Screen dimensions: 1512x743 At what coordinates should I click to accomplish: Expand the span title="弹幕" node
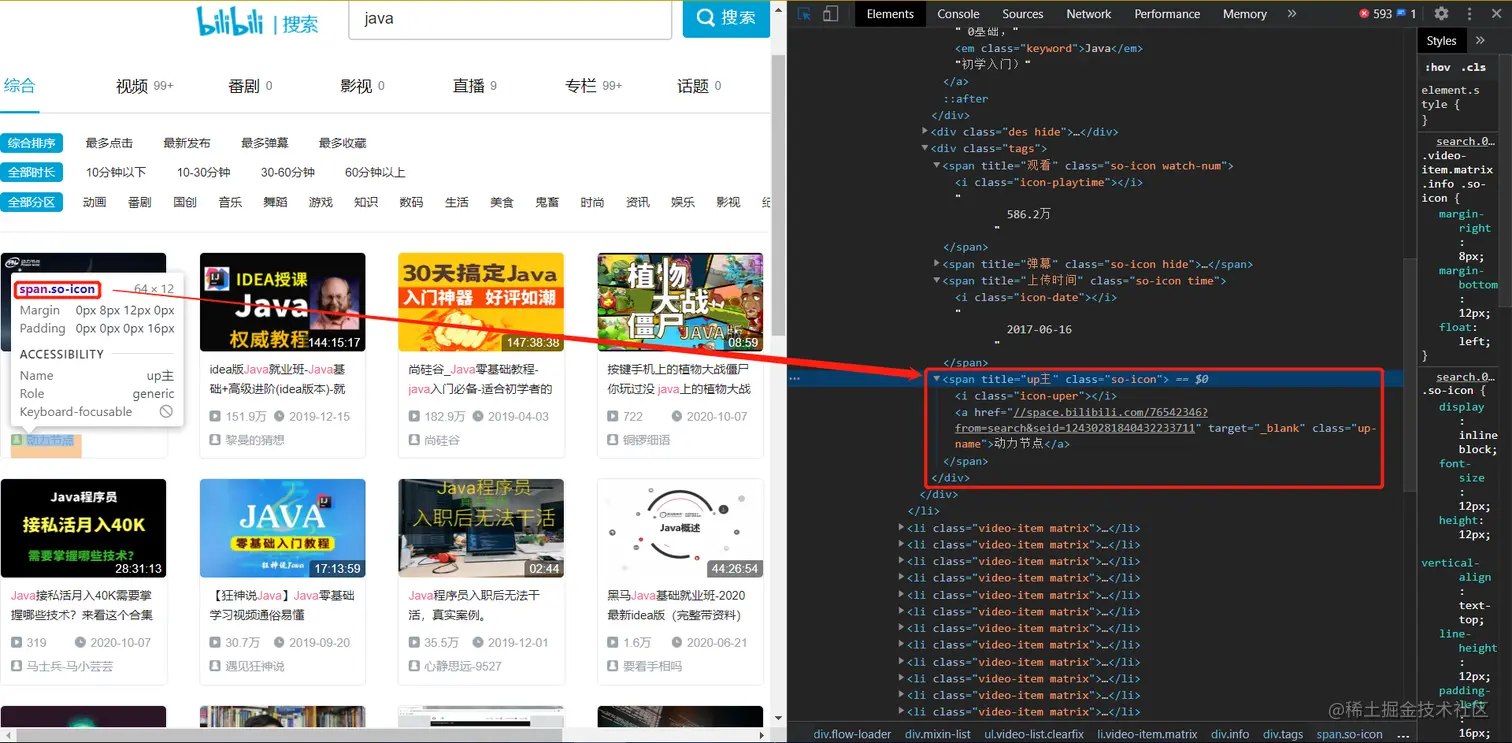click(937, 264)
